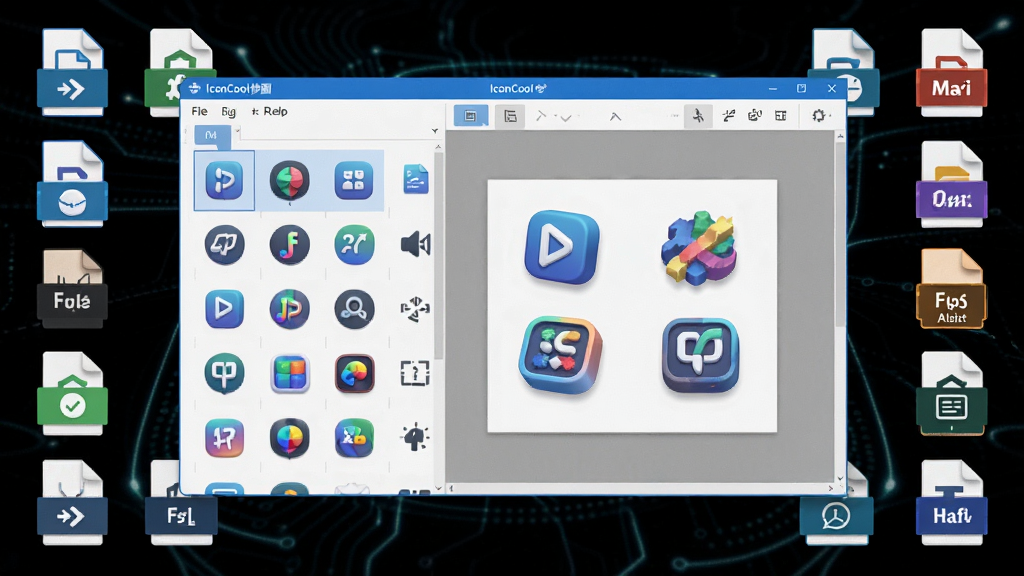Click the highlighted blue view button in toolbar
This screenshot has height=576, width=1024.
pyautogui.click(x=471, y=116)
